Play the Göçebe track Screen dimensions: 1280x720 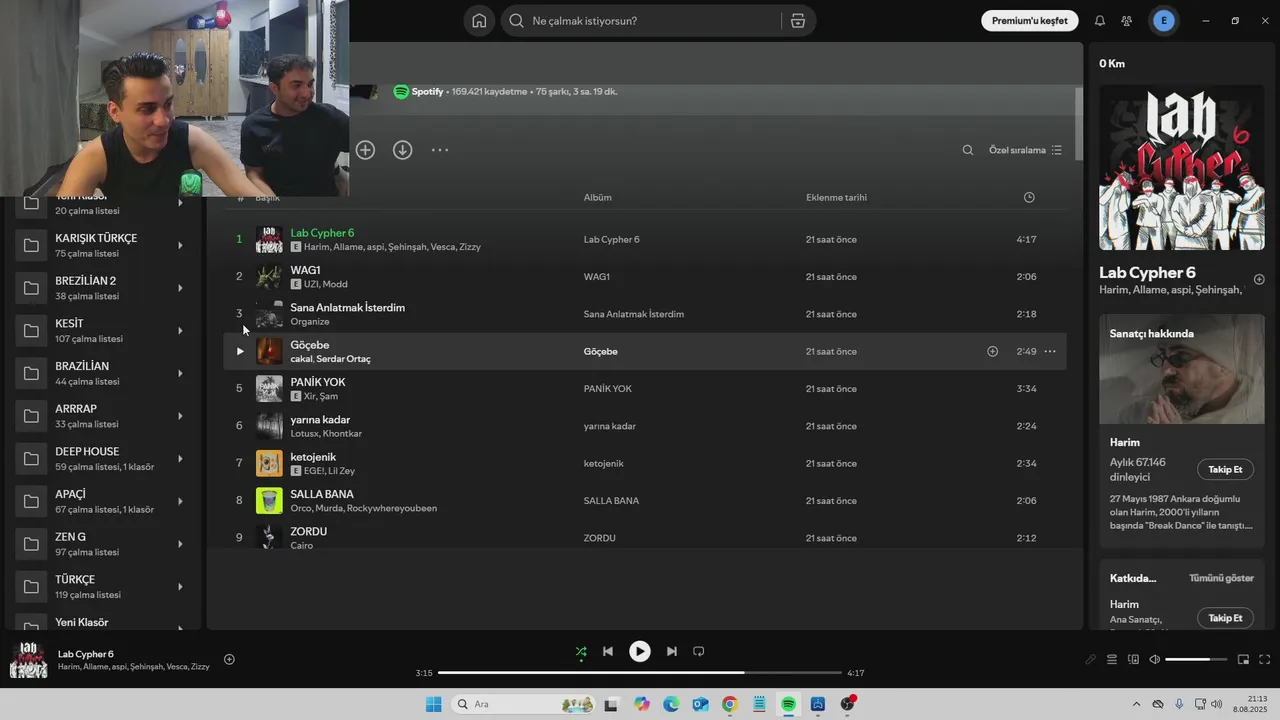point(240,351)
